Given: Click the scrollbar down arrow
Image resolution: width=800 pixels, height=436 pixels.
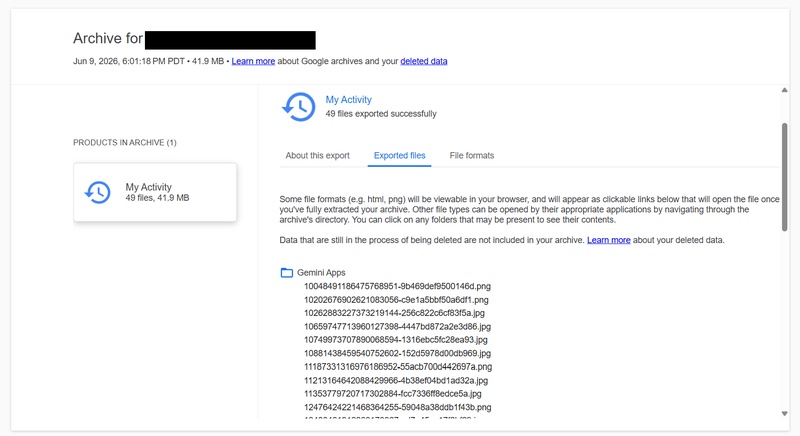Looking at the screenshot, I should click(x=785, y=414).
